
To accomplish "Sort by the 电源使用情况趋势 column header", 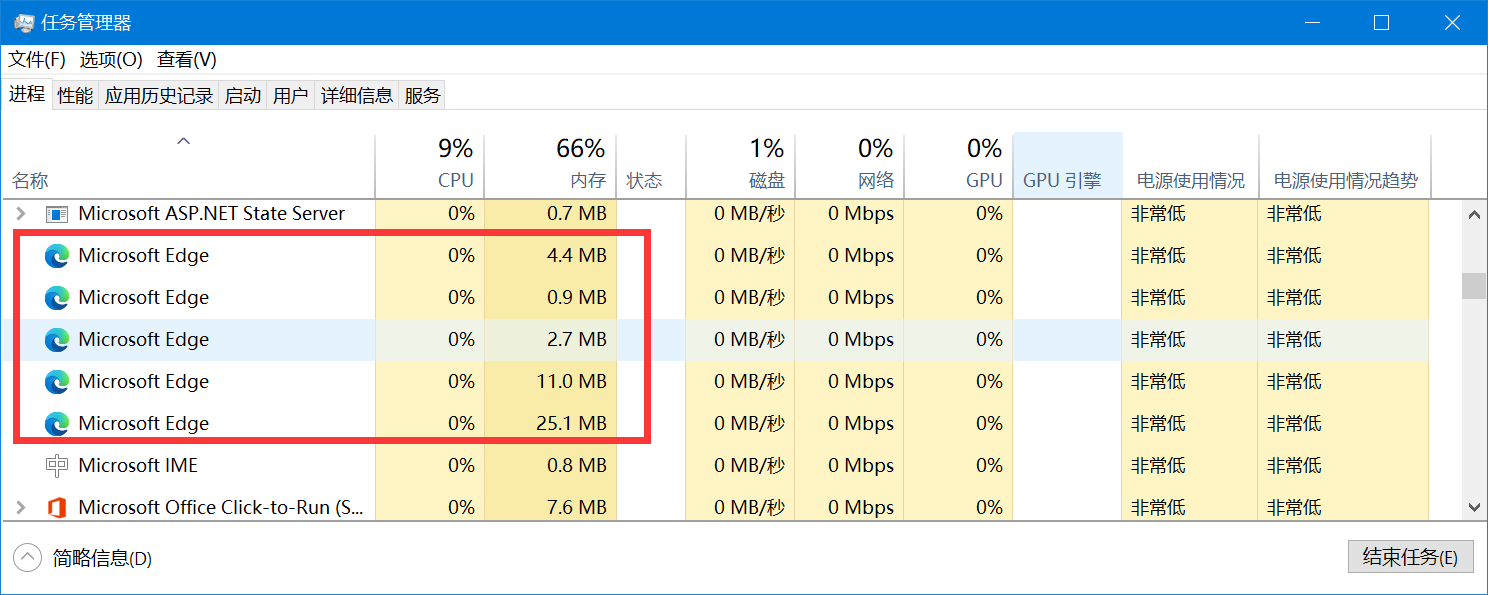I will tap(1345, 166).
